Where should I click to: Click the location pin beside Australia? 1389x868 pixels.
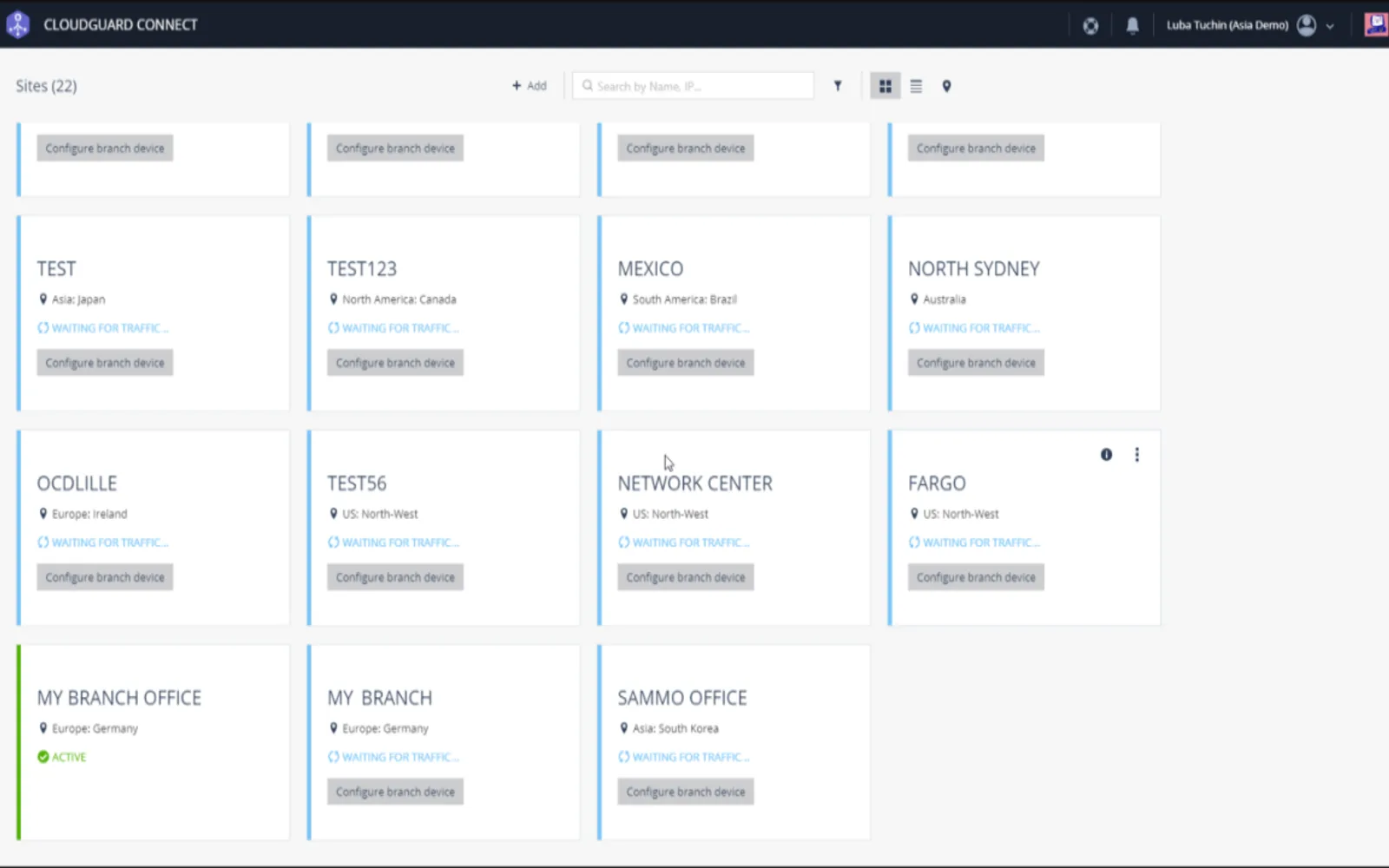click(914, 299)
